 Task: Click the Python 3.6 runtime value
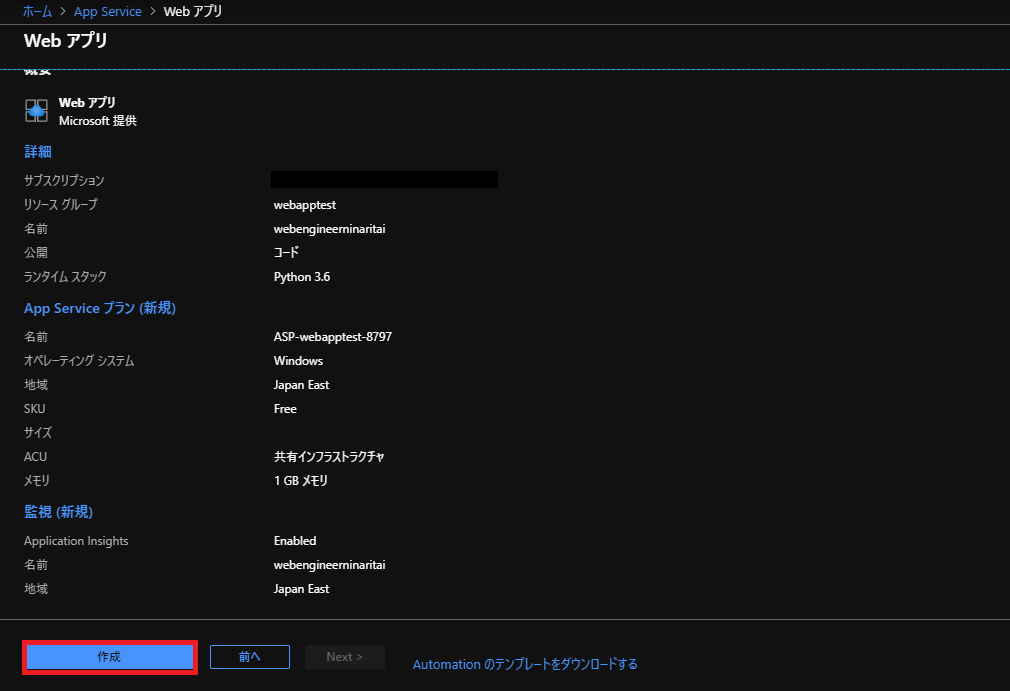[x=301, y=277]
